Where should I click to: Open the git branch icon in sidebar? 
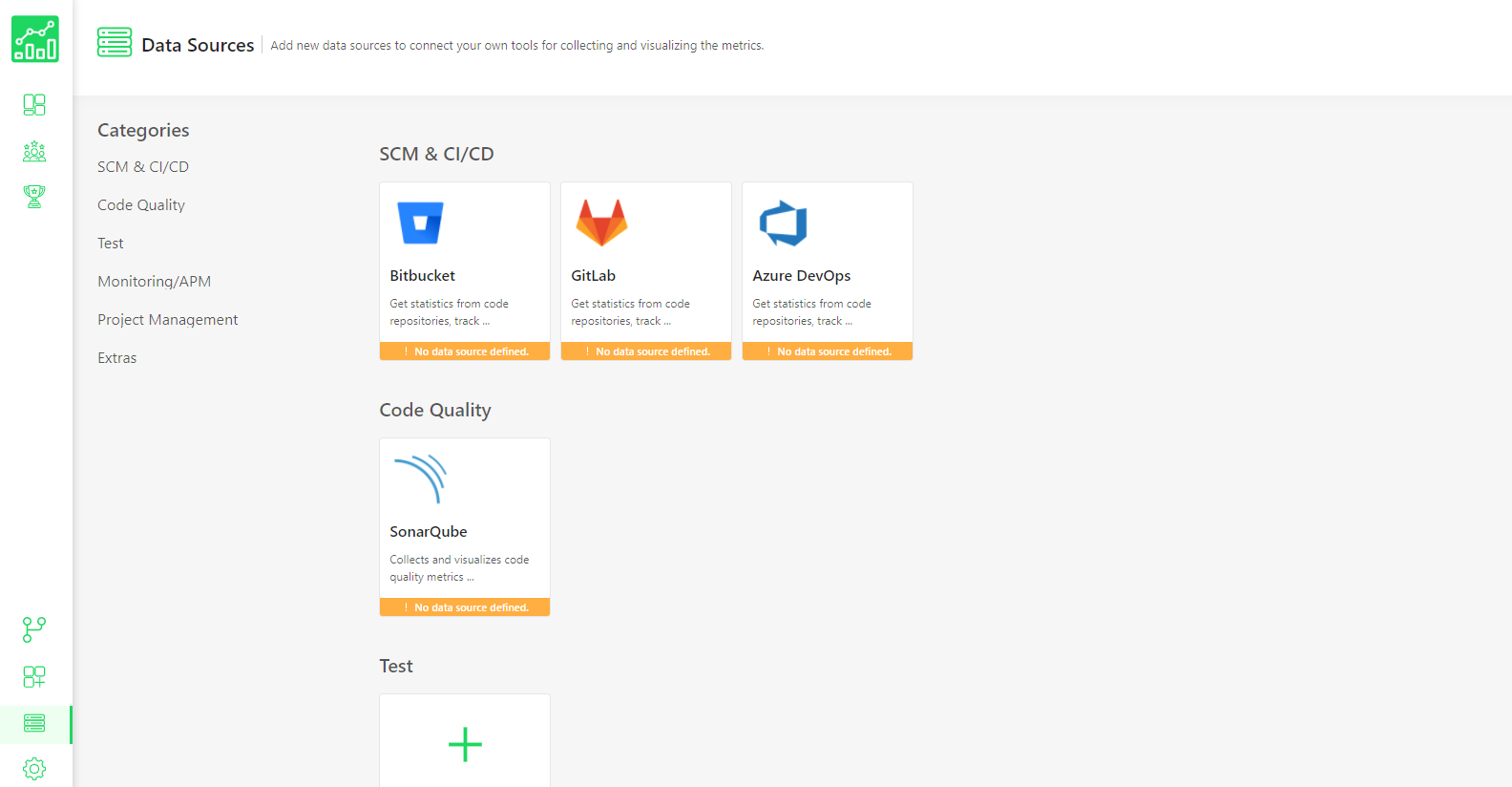coord(34,629)
